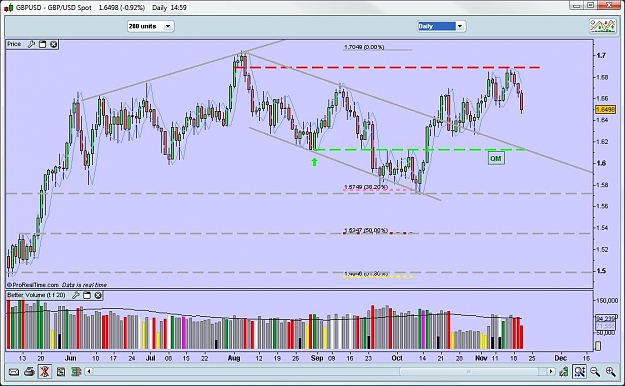Zoom out the chart
Screen dimensions: 625x386
coord(595,372)
